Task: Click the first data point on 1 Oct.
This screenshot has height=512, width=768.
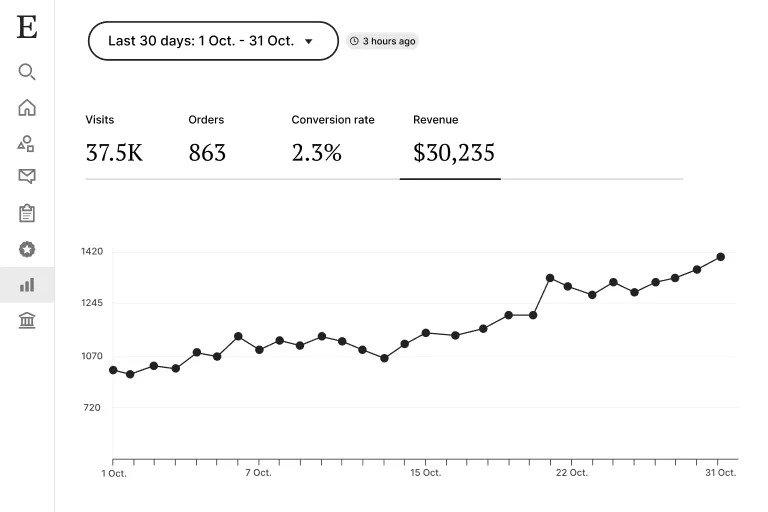Action: (x=113, y=370)
